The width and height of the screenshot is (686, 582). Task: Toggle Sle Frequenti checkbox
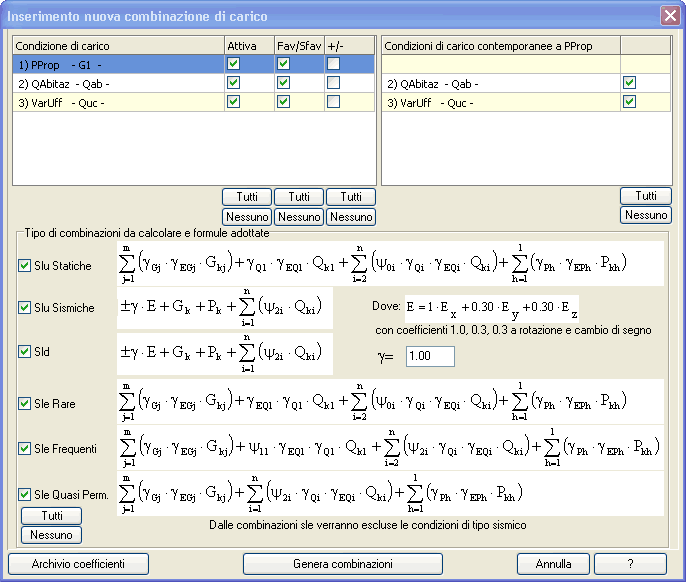pos(25,449)
